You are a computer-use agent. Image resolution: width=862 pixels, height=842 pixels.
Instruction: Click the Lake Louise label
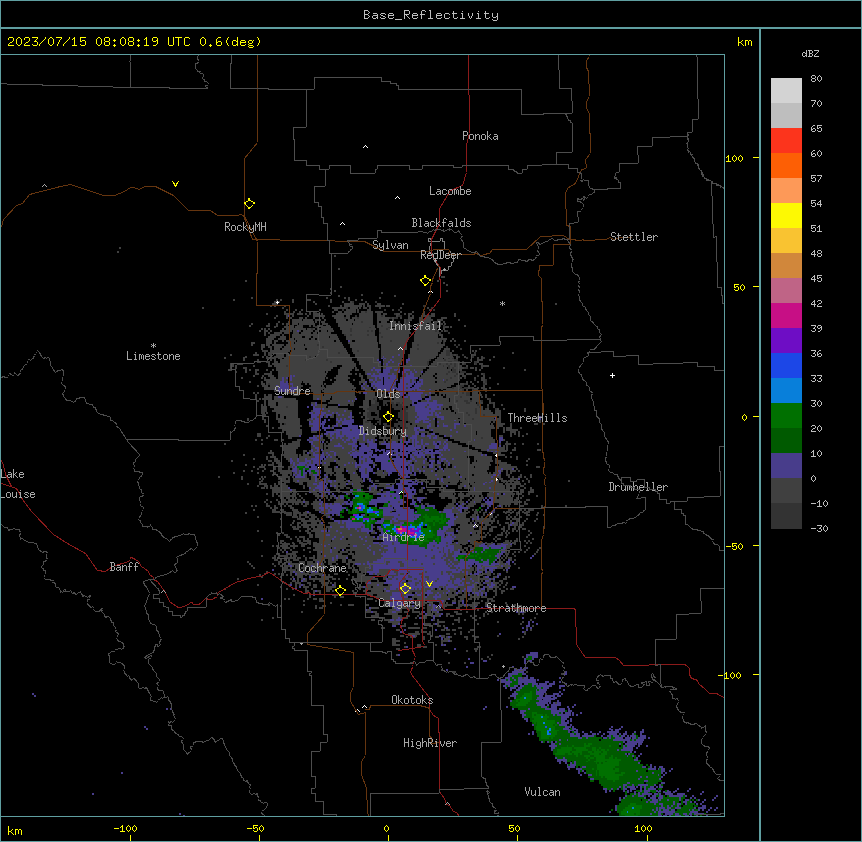18,484
